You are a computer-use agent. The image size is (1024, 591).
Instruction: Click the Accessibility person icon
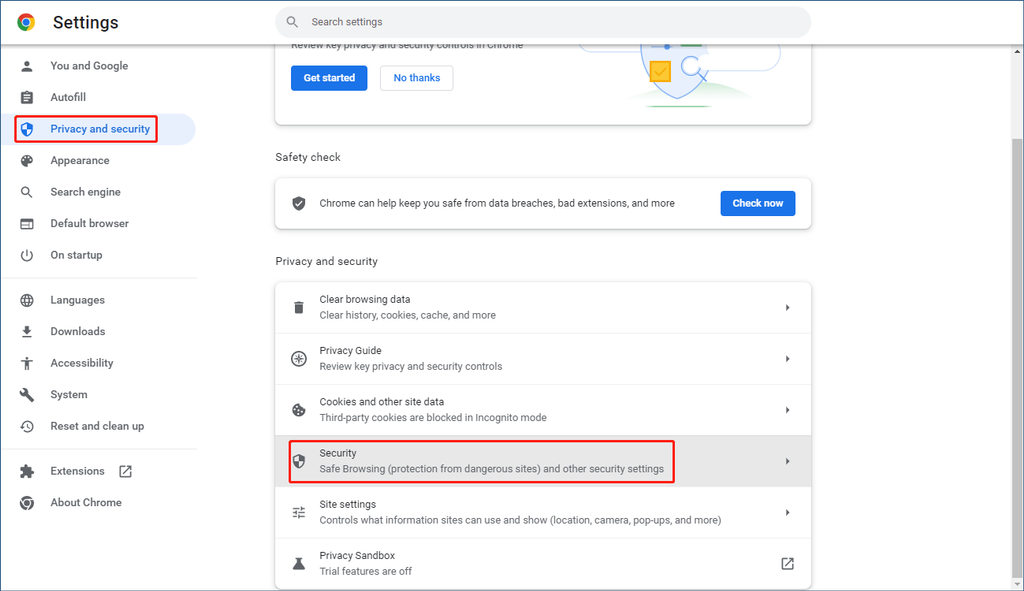(x=28, y=363)
